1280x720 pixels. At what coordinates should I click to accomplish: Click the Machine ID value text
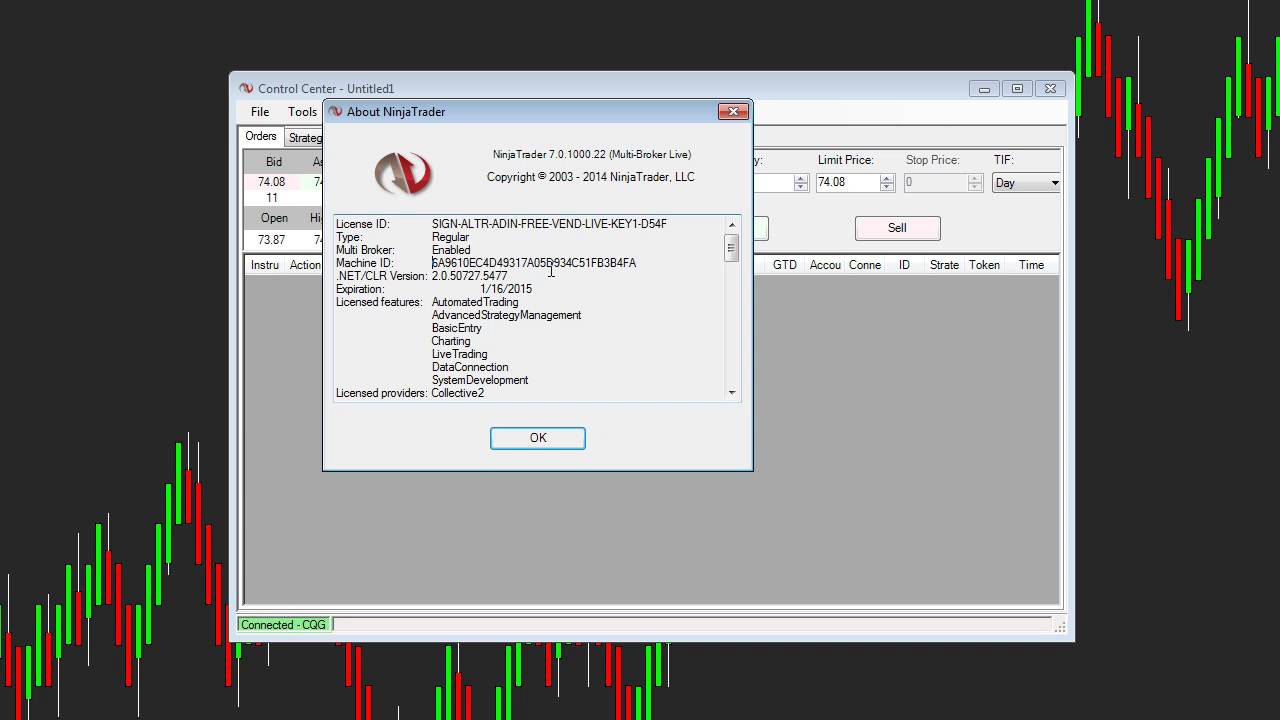(x=534, y=263)
